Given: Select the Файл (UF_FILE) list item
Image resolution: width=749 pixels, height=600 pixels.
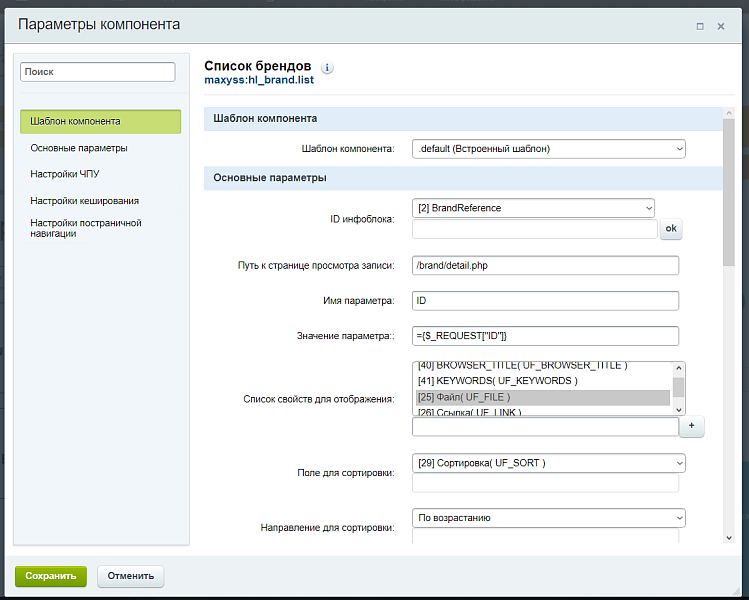Looking at the screenshot, I should click(x=542, y=397).
